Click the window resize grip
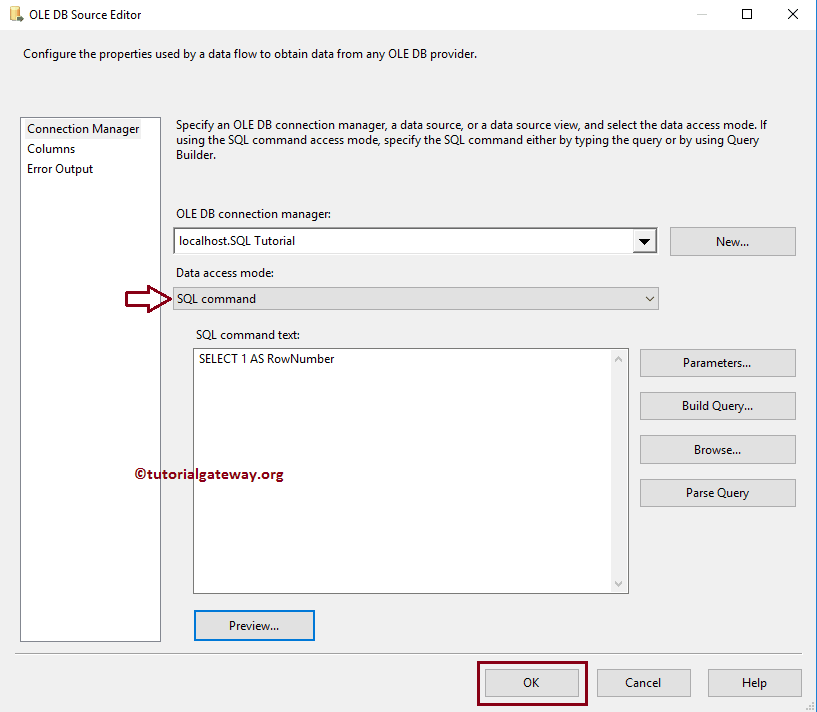 click(x=810, y=706)
